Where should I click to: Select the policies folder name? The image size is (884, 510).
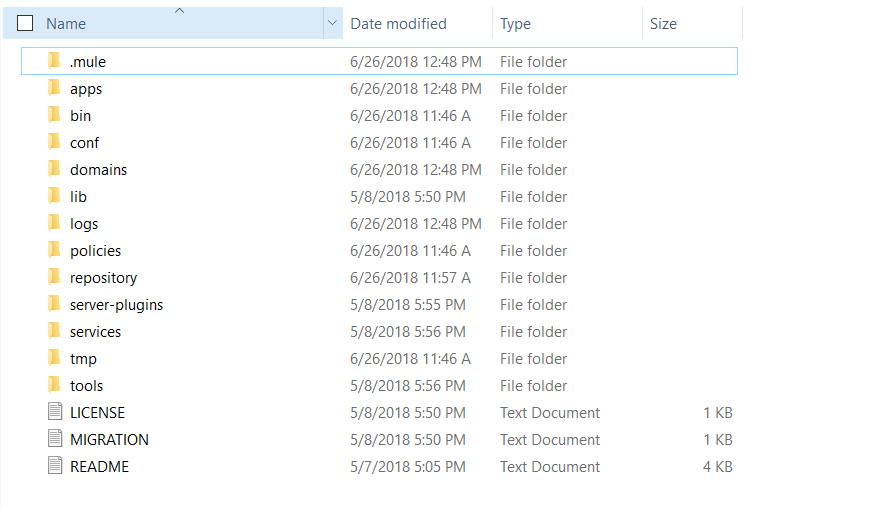pyautogui.click(x=95, y=251)
